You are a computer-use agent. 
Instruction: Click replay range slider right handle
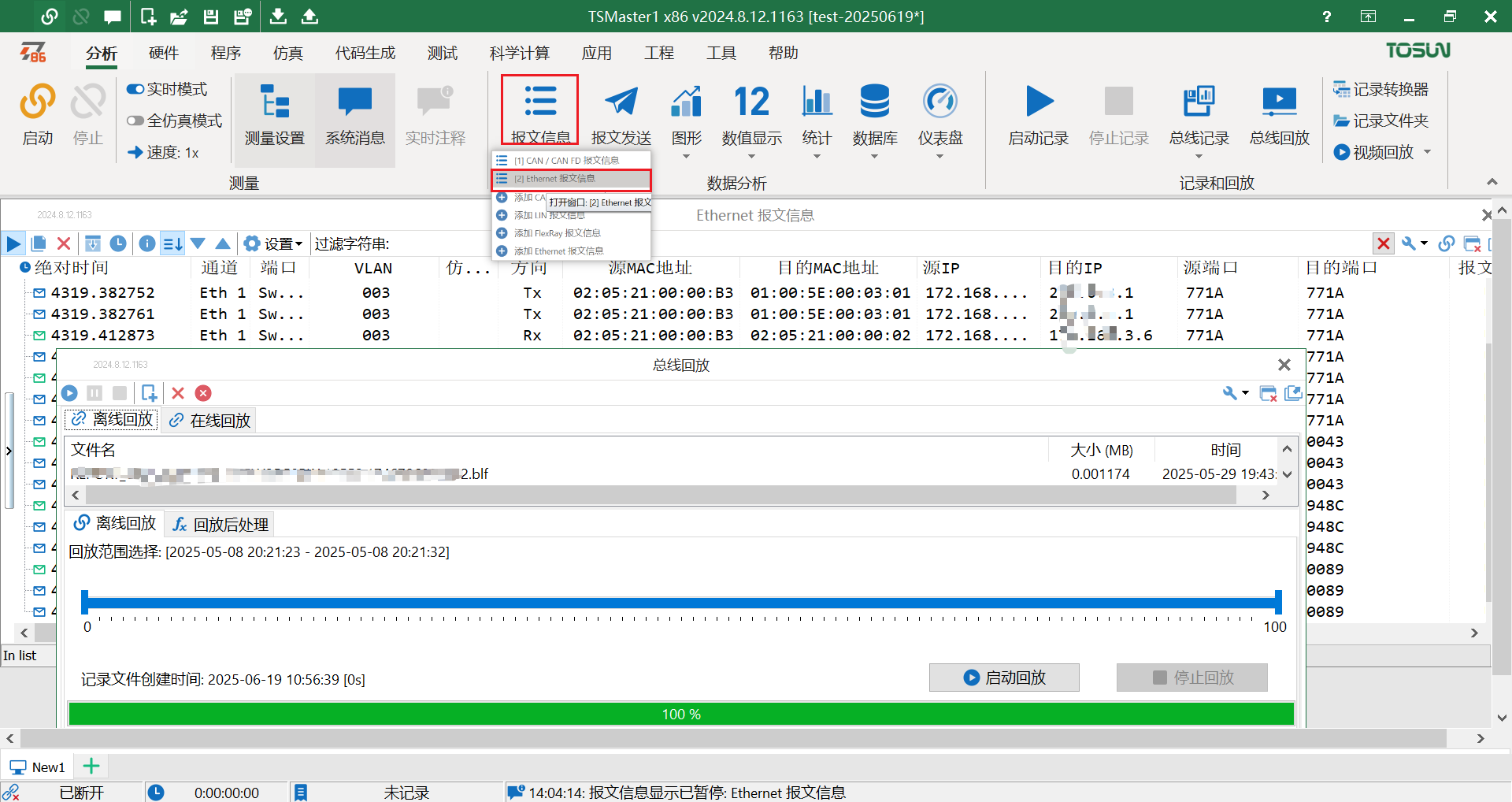point(1278,602)
